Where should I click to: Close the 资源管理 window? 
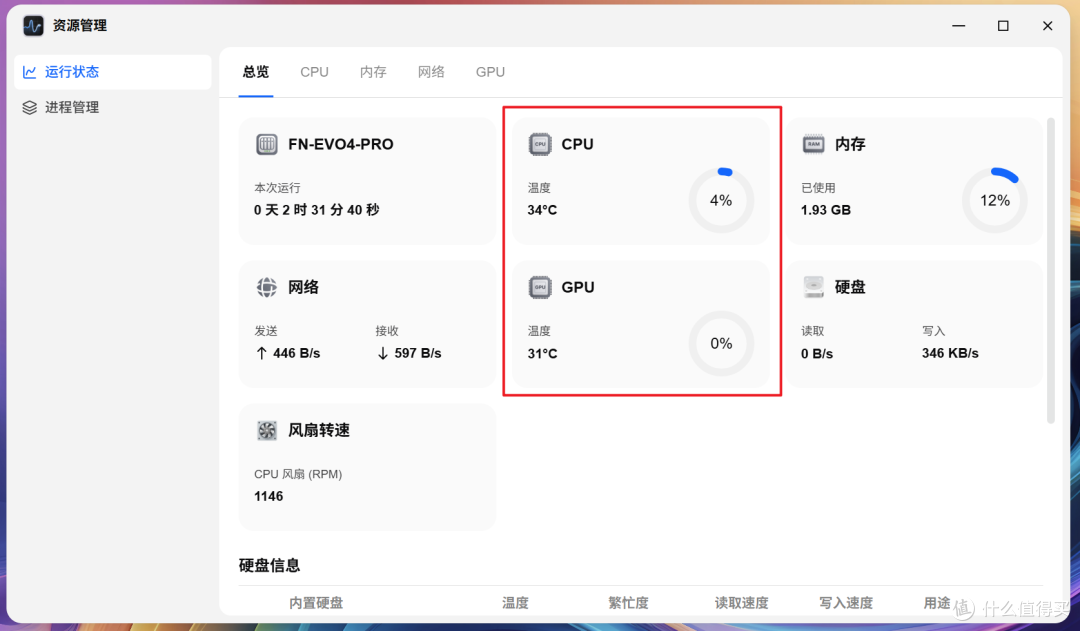pos(1048,25)
